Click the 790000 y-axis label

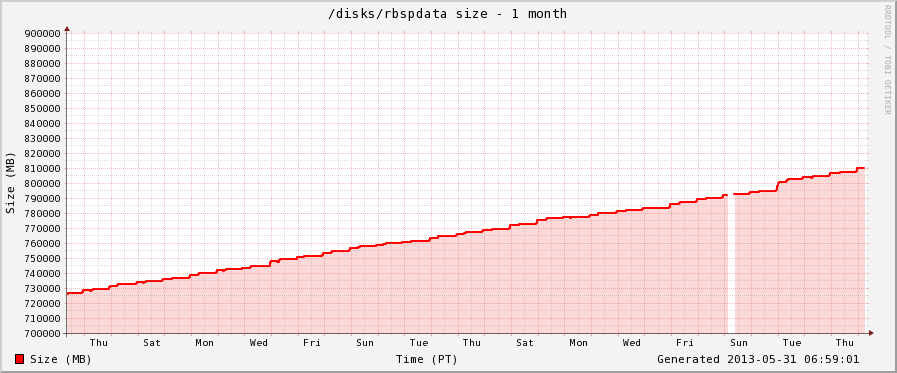tap(42, 199)
